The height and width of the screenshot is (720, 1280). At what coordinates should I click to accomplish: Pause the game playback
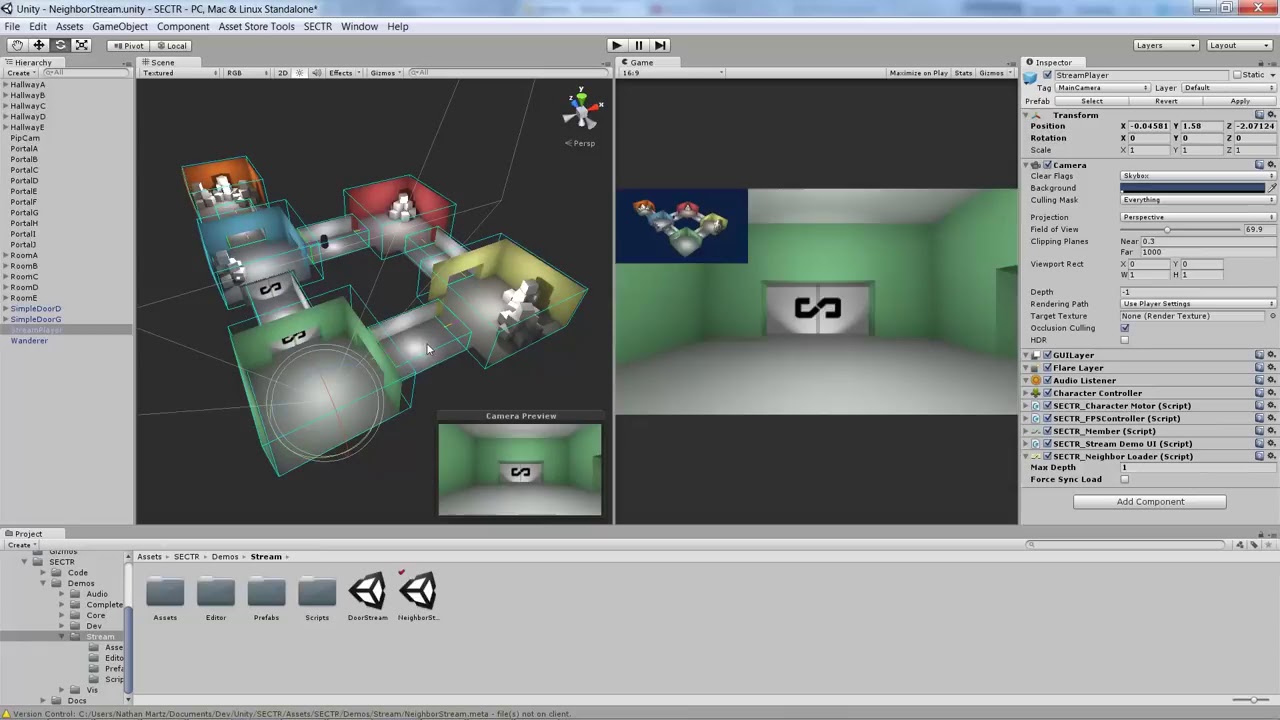[638, 45]
